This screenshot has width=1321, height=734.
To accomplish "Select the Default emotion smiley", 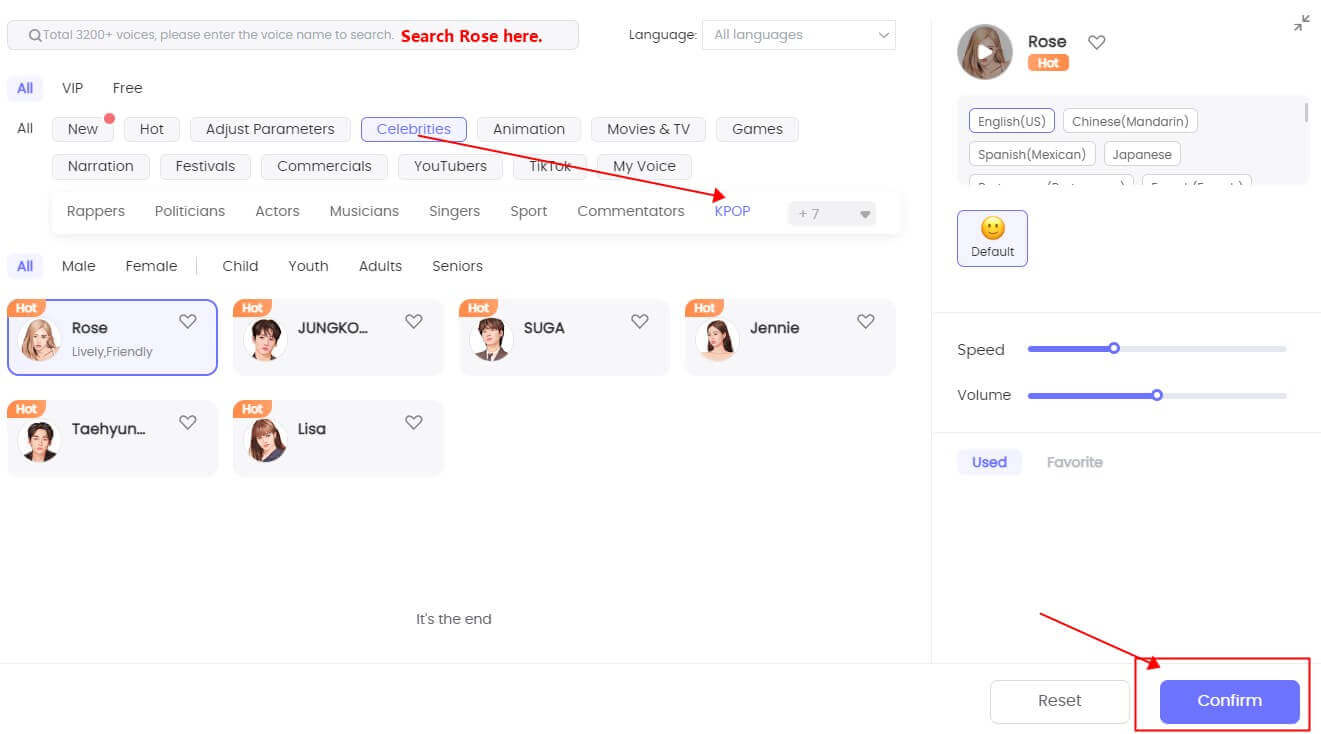I will pos(992,238).
